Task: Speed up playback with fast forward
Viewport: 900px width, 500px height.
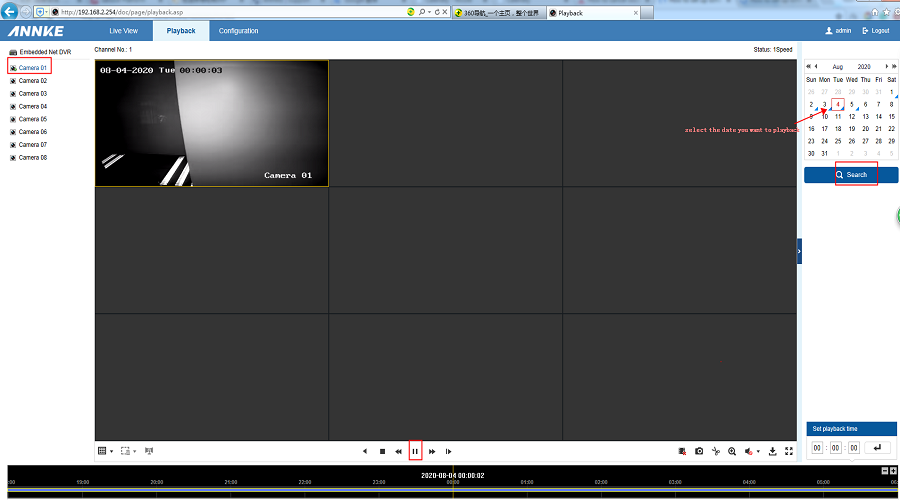Action: pyautogui.click(x=432, y=451)
